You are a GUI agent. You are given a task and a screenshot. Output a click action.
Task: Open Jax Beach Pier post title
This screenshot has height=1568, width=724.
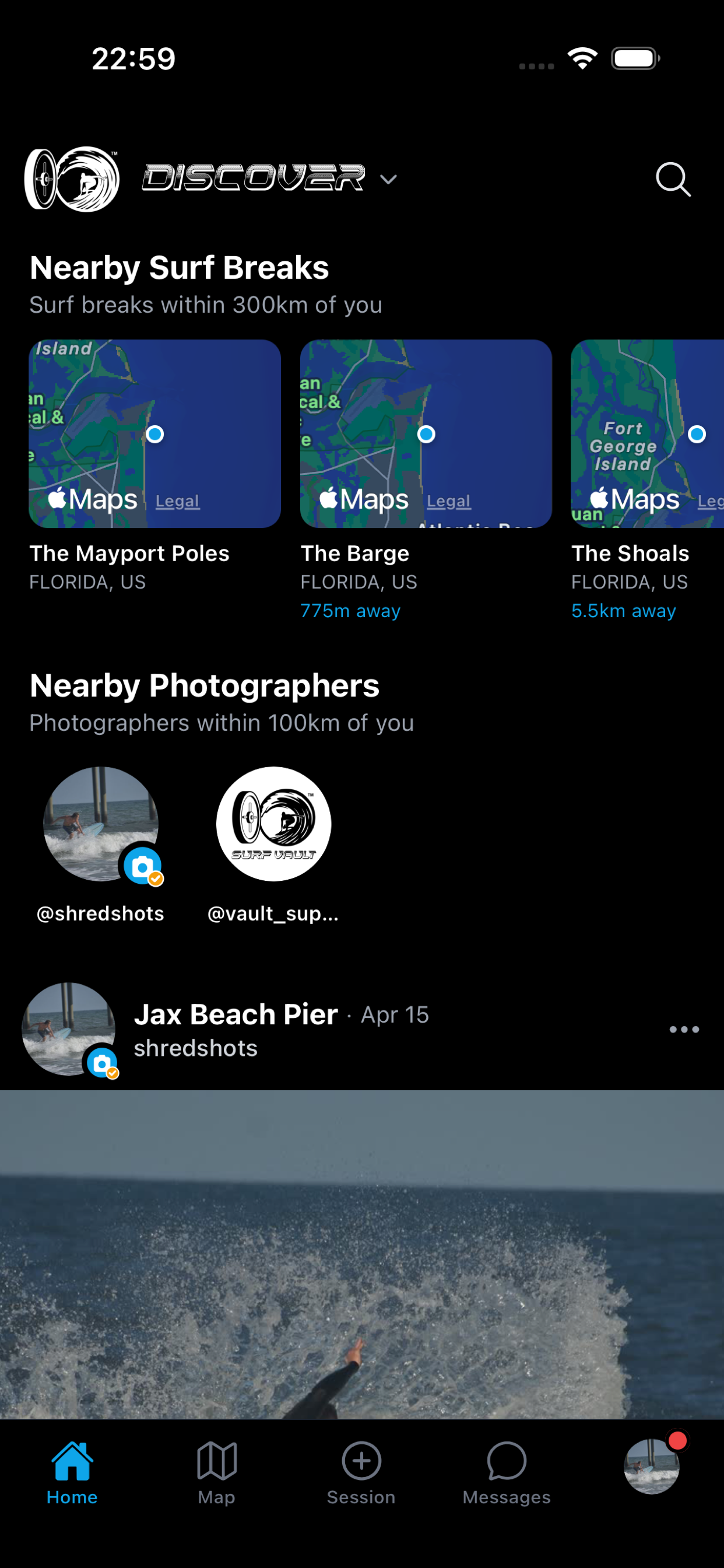click(236, 1014)
